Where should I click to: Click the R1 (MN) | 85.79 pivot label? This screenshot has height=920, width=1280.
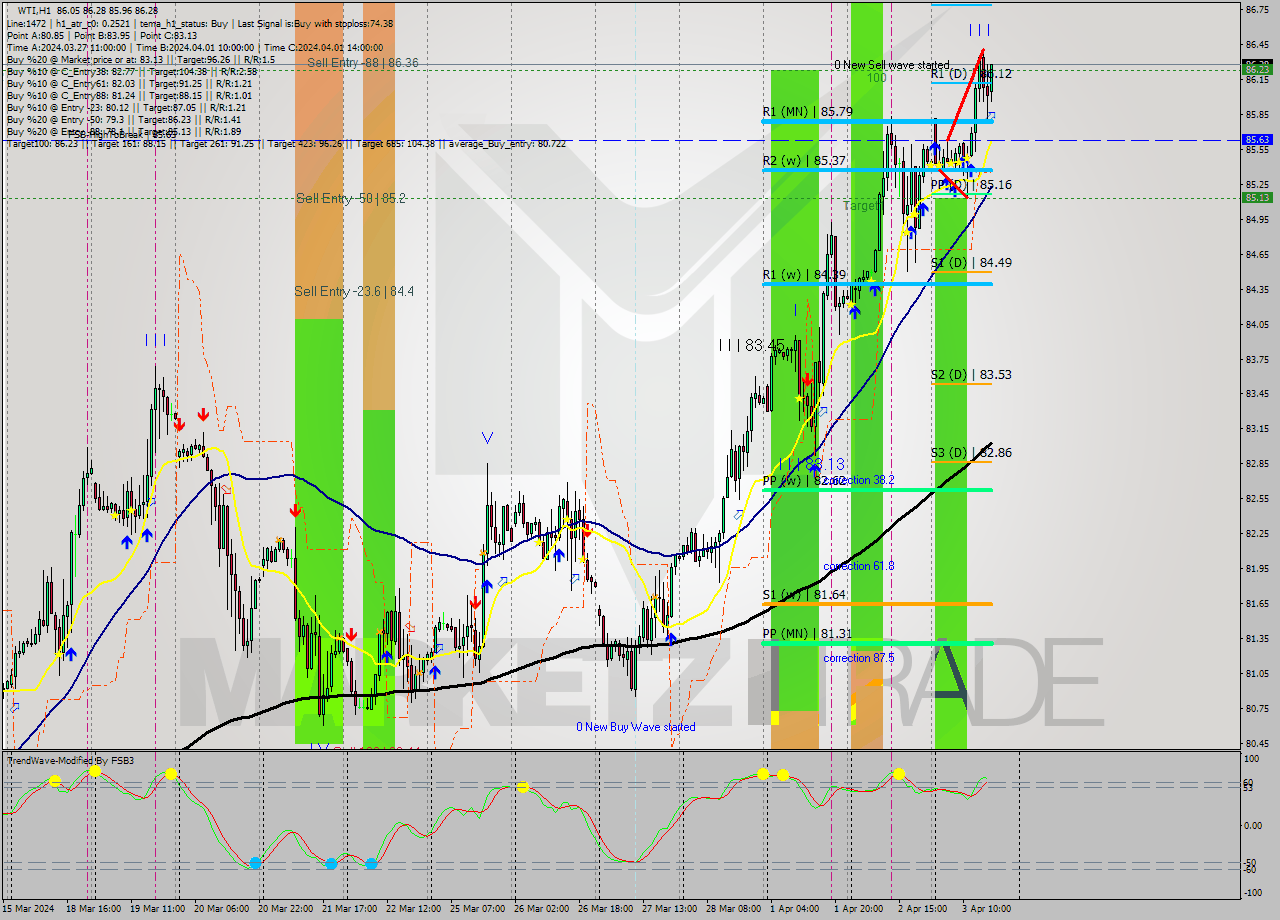click(807, 111)
